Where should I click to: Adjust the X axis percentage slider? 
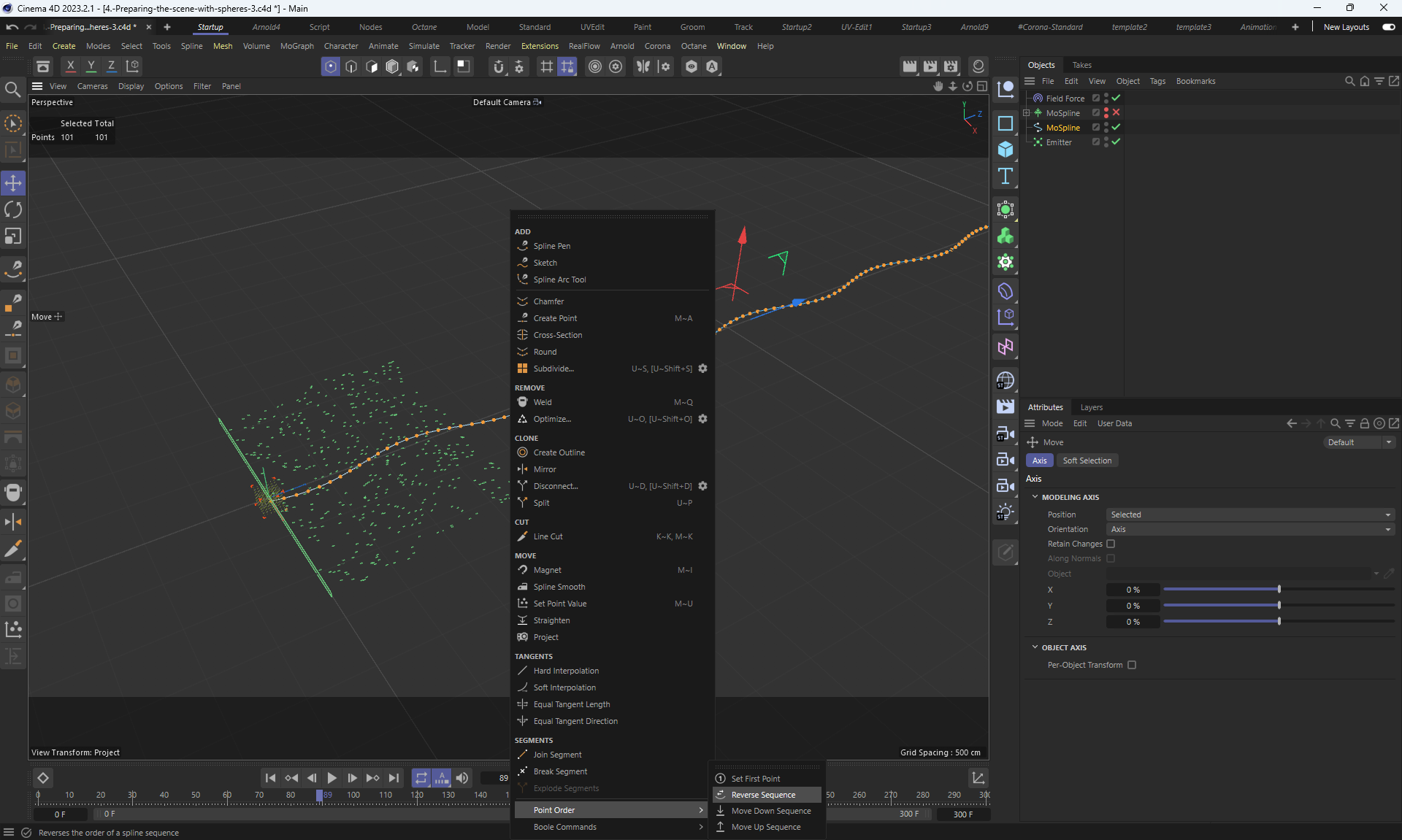click(1279, 590)
